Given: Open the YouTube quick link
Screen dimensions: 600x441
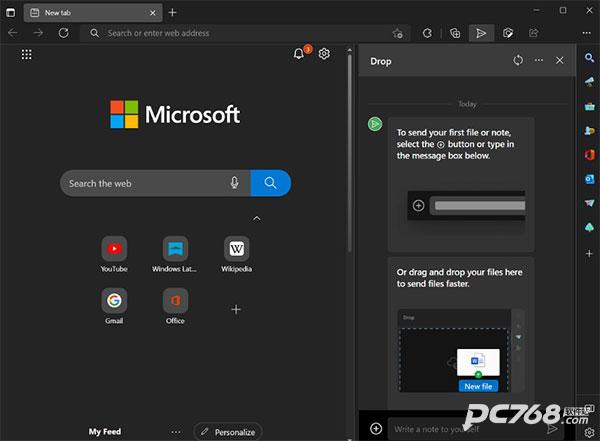Looking at the screenshot, I should click(x=114, y=254).
